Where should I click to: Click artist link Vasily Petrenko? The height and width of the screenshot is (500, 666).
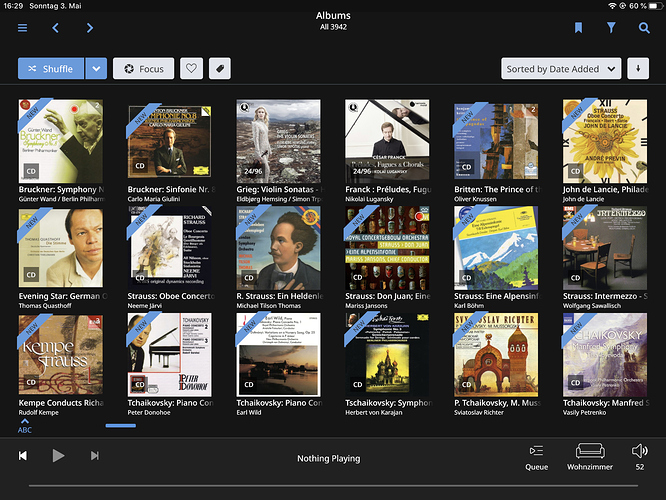(x=584, y=412)
